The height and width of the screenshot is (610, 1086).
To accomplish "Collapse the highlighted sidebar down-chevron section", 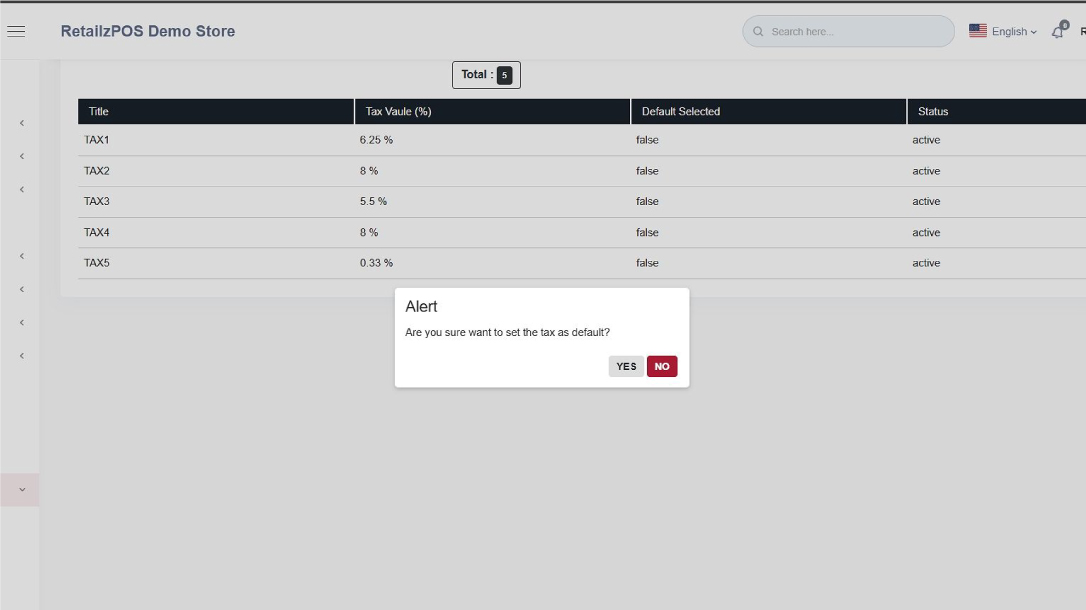I will [x=21, y=490].
